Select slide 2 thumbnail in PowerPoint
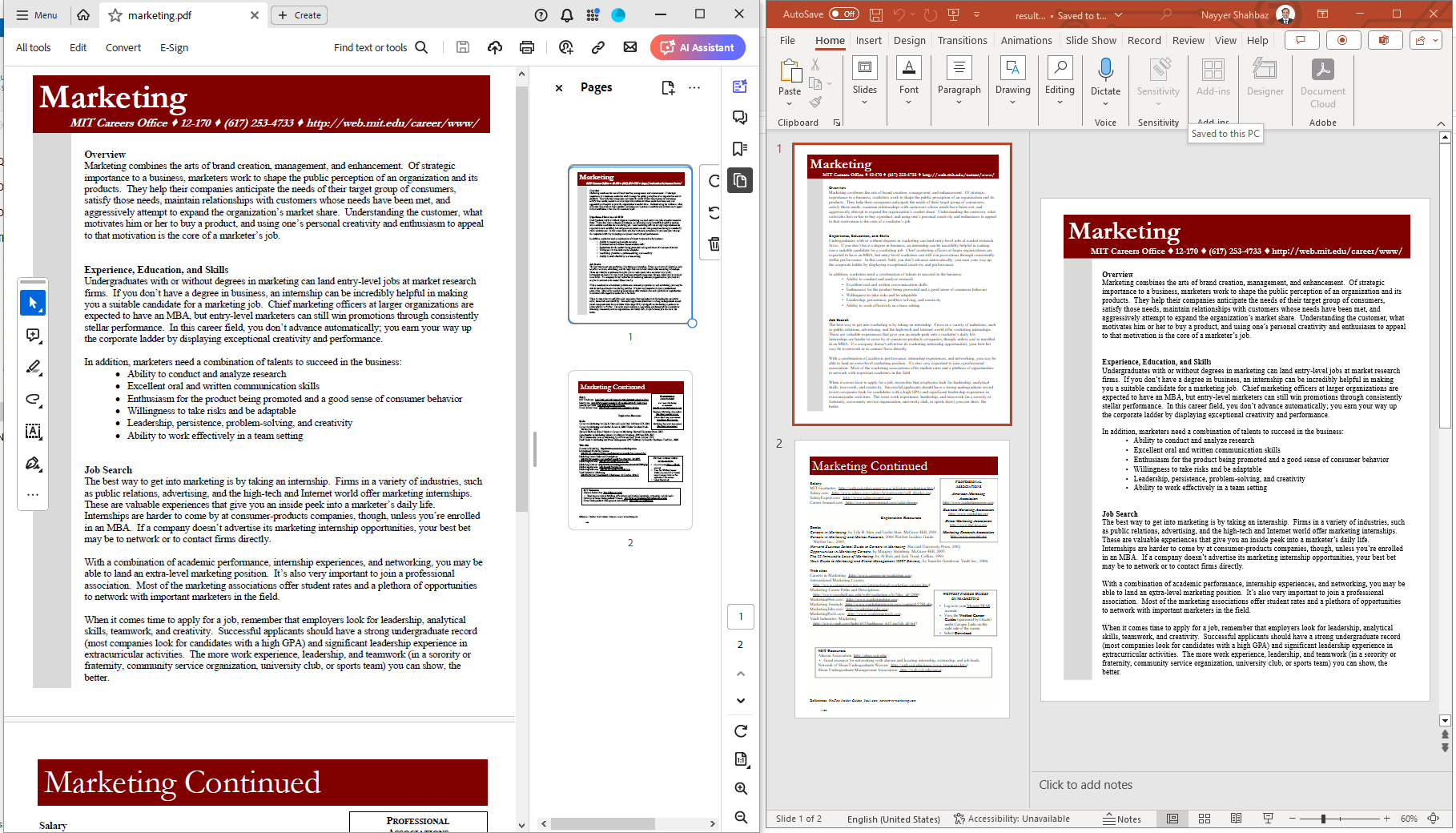 902,578
